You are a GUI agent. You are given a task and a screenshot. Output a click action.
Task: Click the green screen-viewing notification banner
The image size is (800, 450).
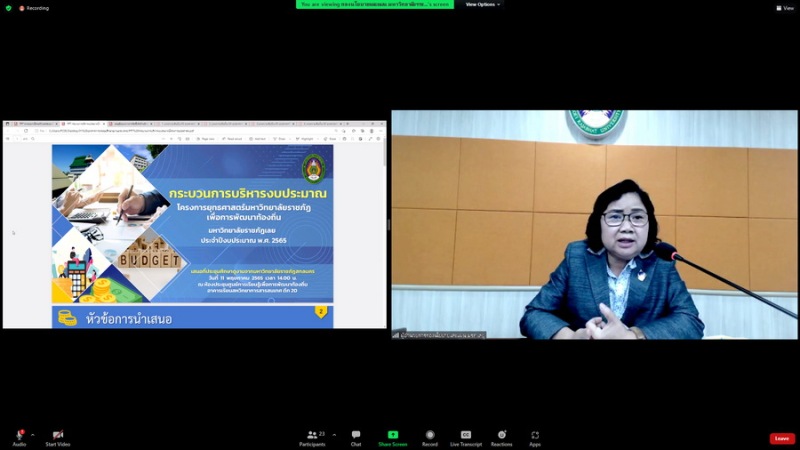pyautogui.click(x=375, y=4)
